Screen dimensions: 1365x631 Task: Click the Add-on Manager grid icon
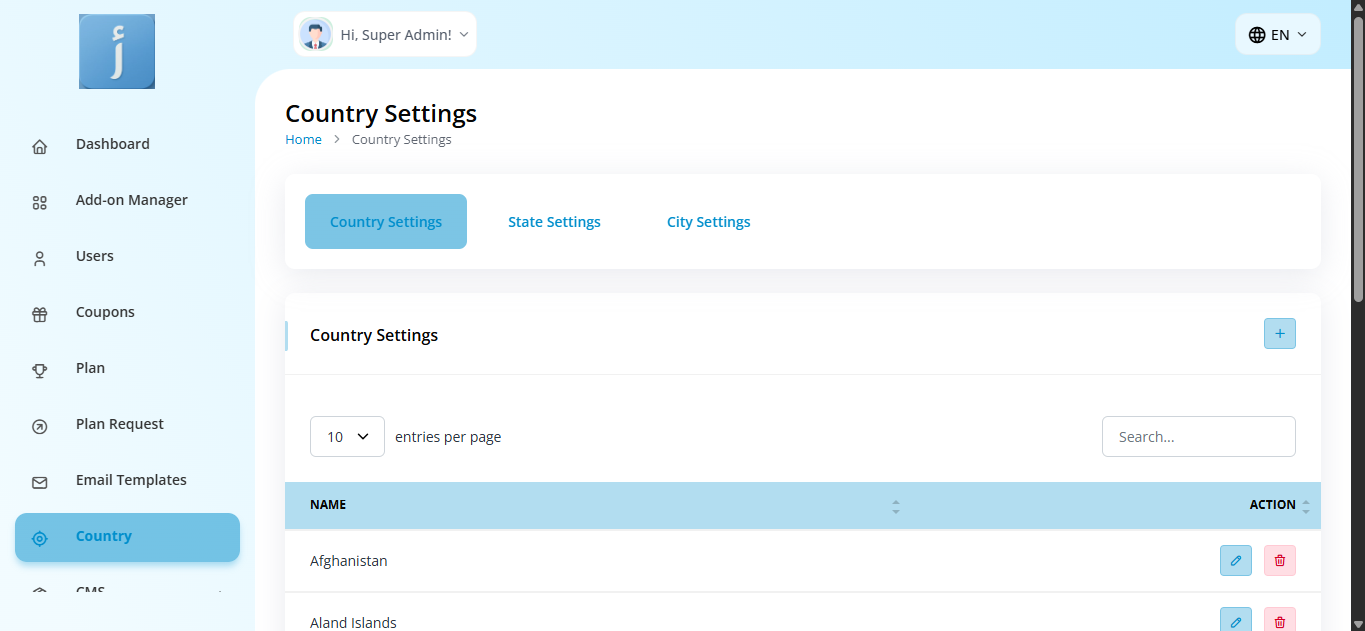coord(40,202)
